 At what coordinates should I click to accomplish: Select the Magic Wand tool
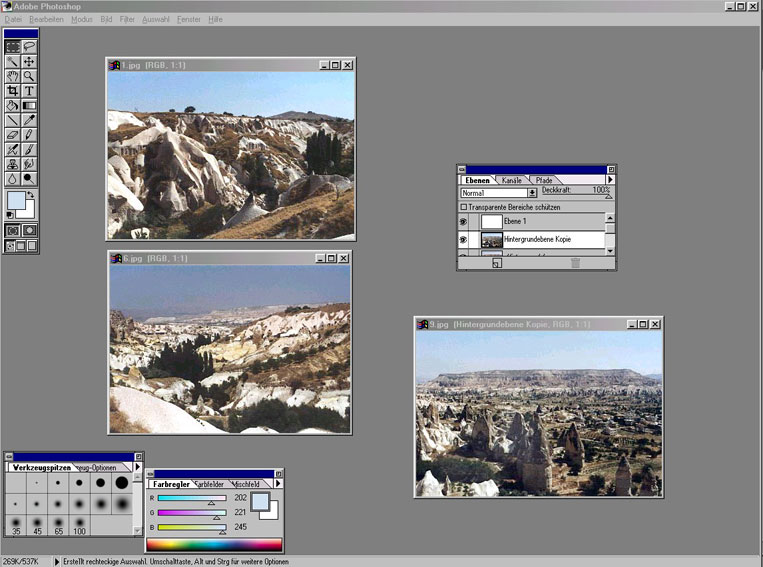pos(12,61)
